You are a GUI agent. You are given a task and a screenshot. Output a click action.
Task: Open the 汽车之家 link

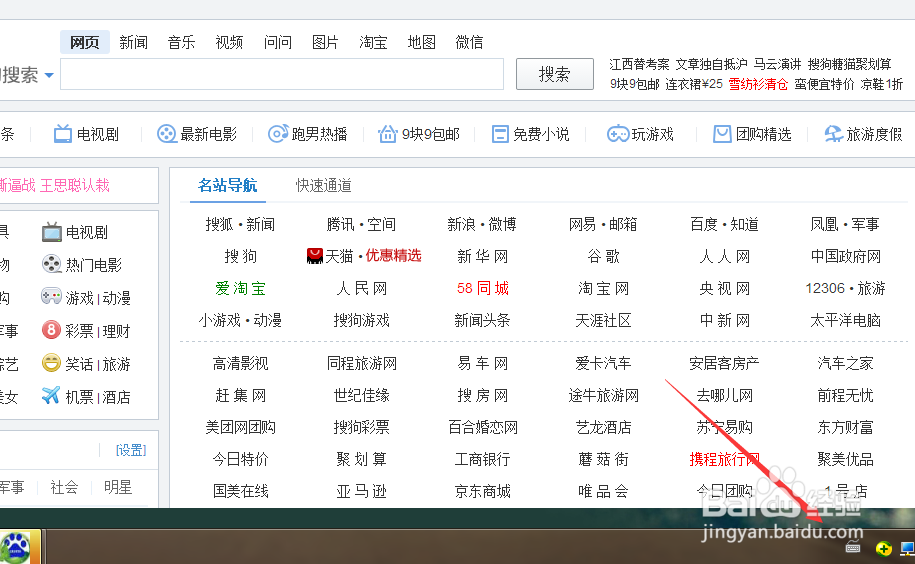pos(845,363)
